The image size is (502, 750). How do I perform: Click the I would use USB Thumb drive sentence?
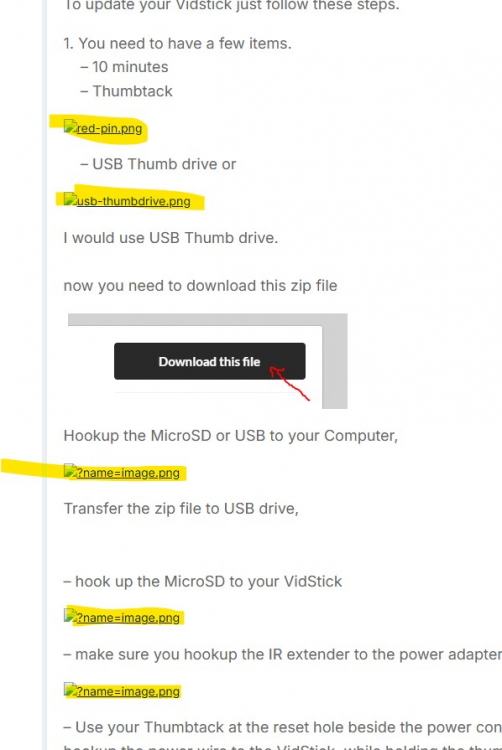pyautogui.click(x=171, y=238)
